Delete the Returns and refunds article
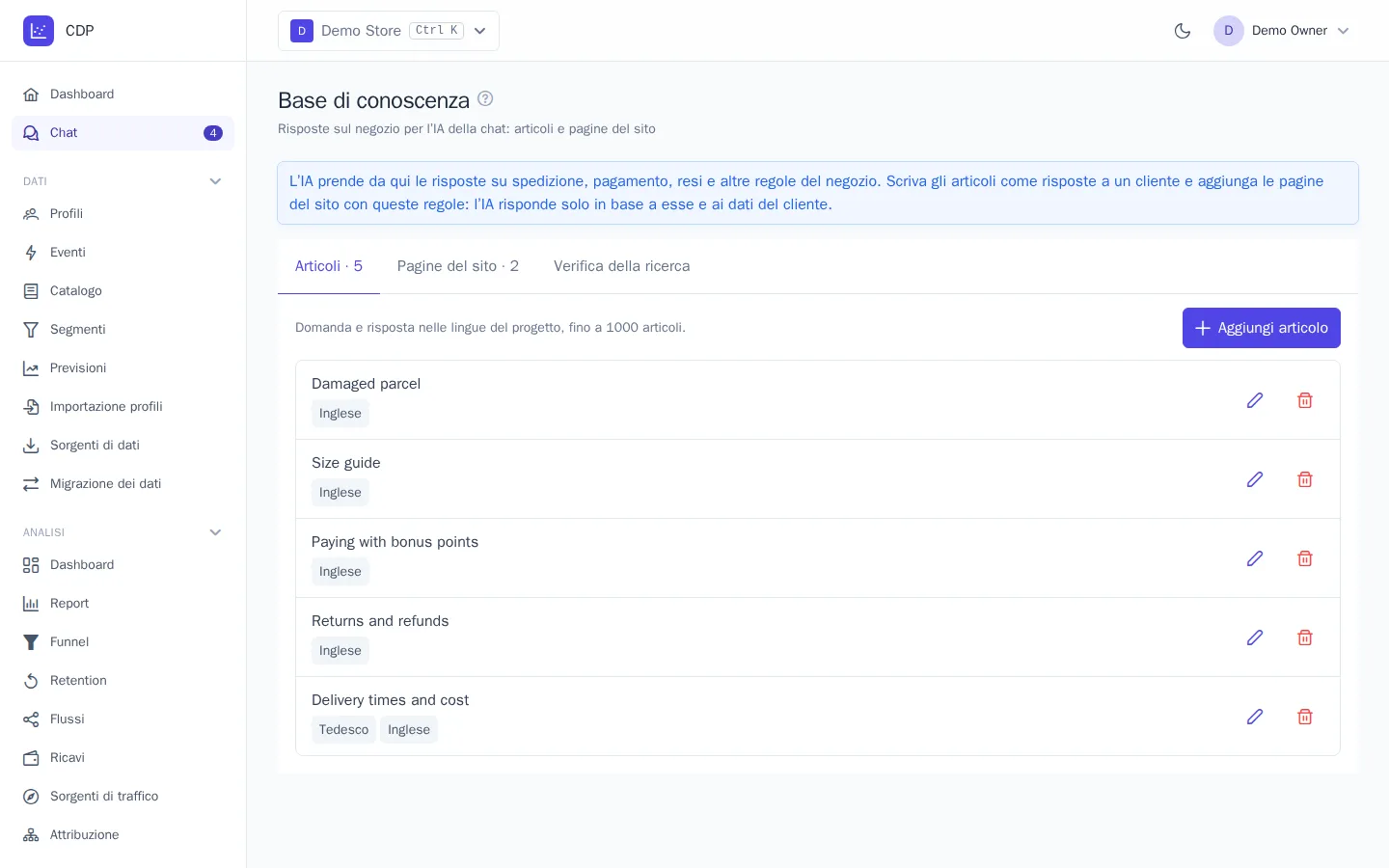 click(1305, 637)
